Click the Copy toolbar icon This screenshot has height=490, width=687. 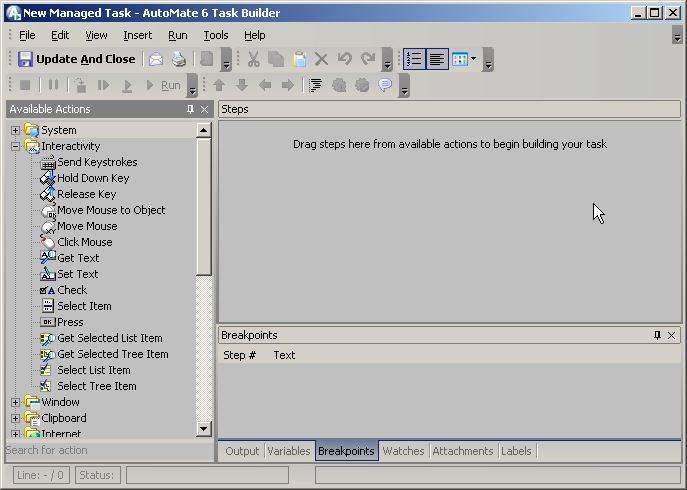276,59
